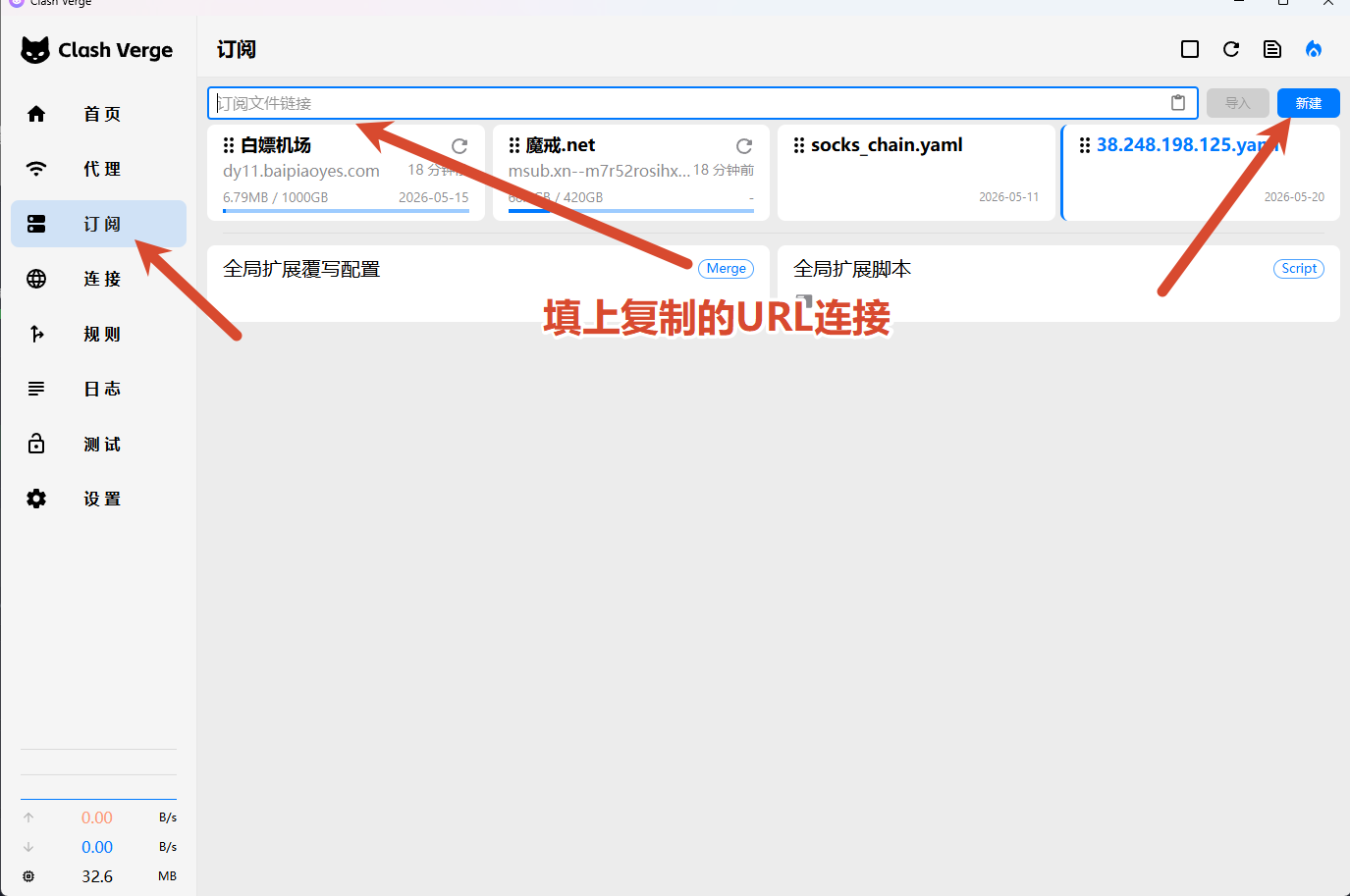
Task: Open the 日志 logs page
Action: 98,389
